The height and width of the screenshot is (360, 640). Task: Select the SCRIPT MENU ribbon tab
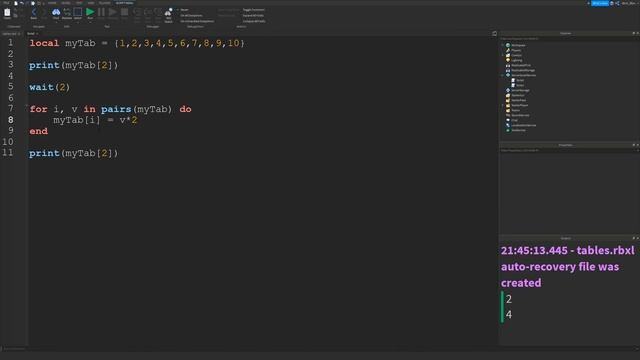click(x=124, y=3)
